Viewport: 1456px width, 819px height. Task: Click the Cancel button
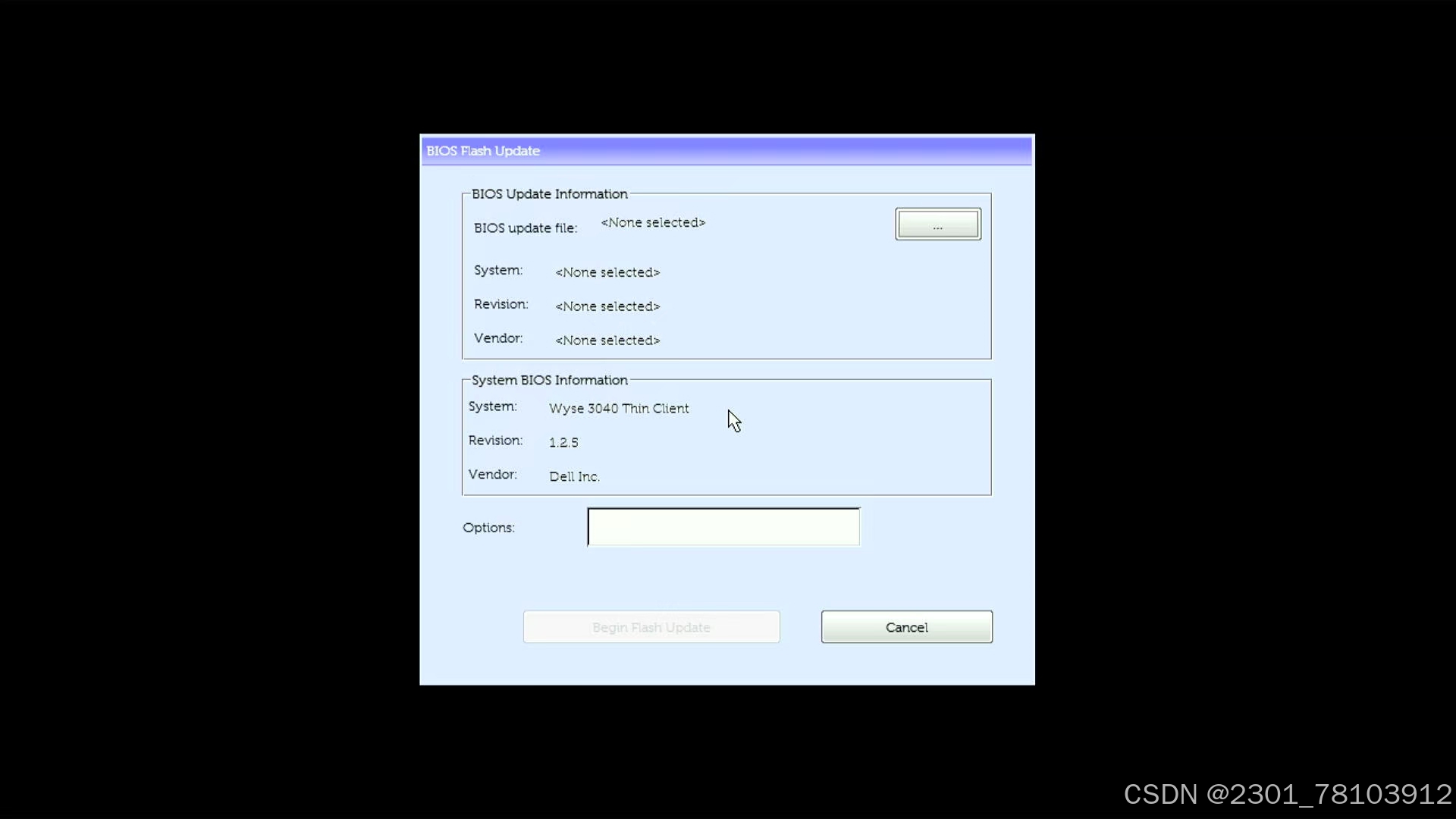(x=906, y=627)
